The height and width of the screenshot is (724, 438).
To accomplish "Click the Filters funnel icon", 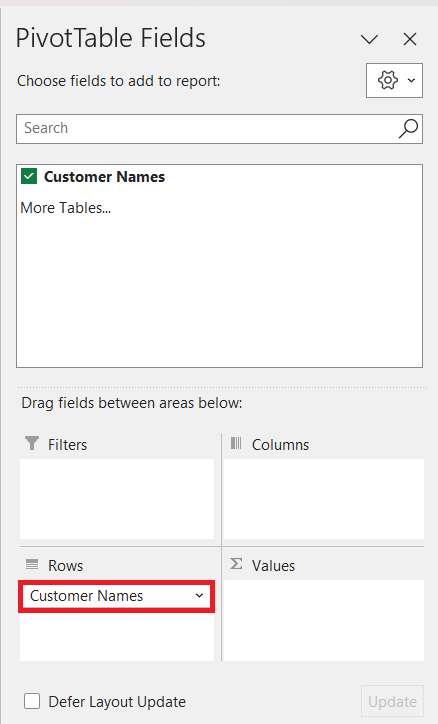I will (x=32, y=444).
